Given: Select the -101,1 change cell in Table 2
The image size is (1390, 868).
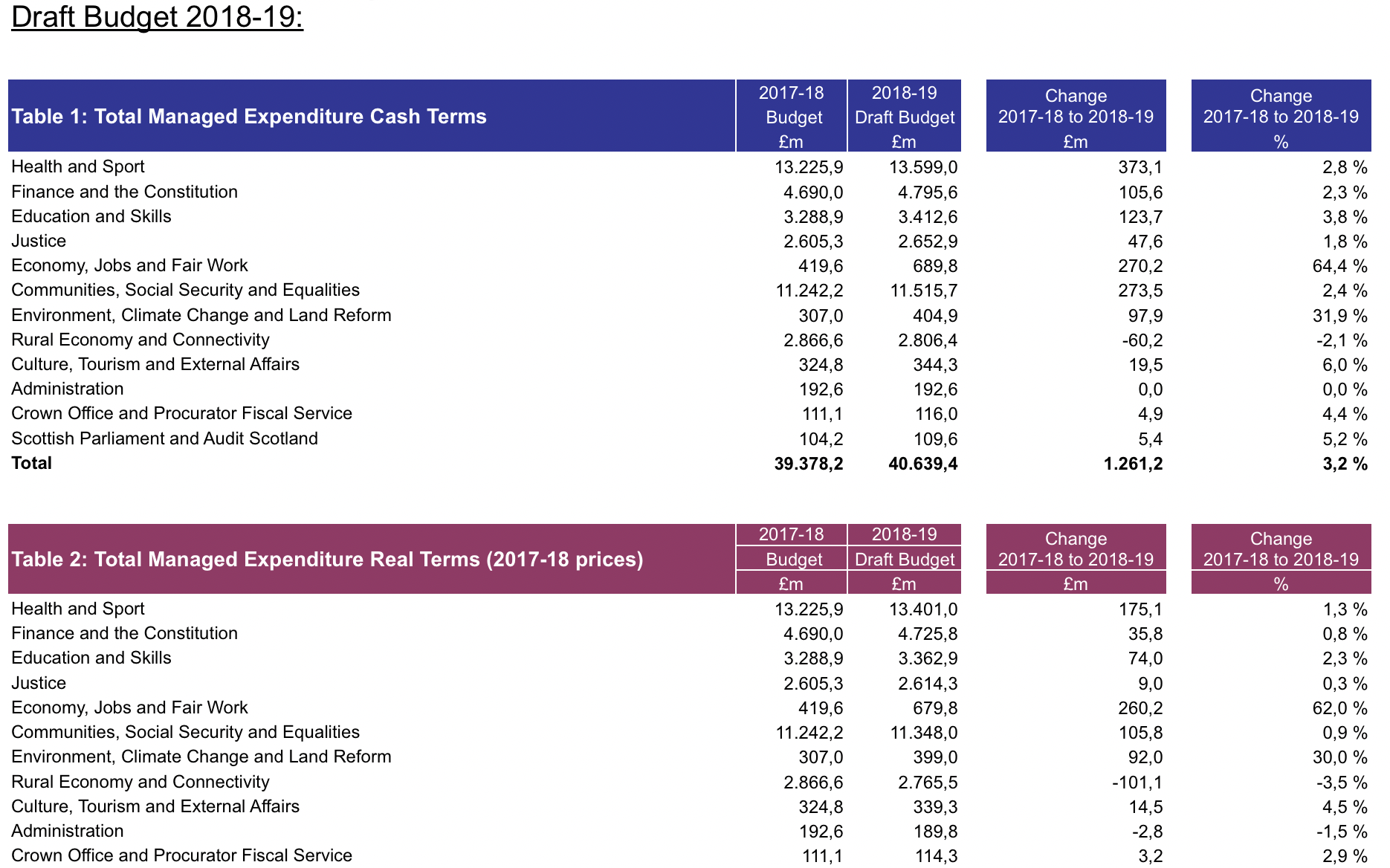Looking at the screenshot, I should (x=1137, y=783).
